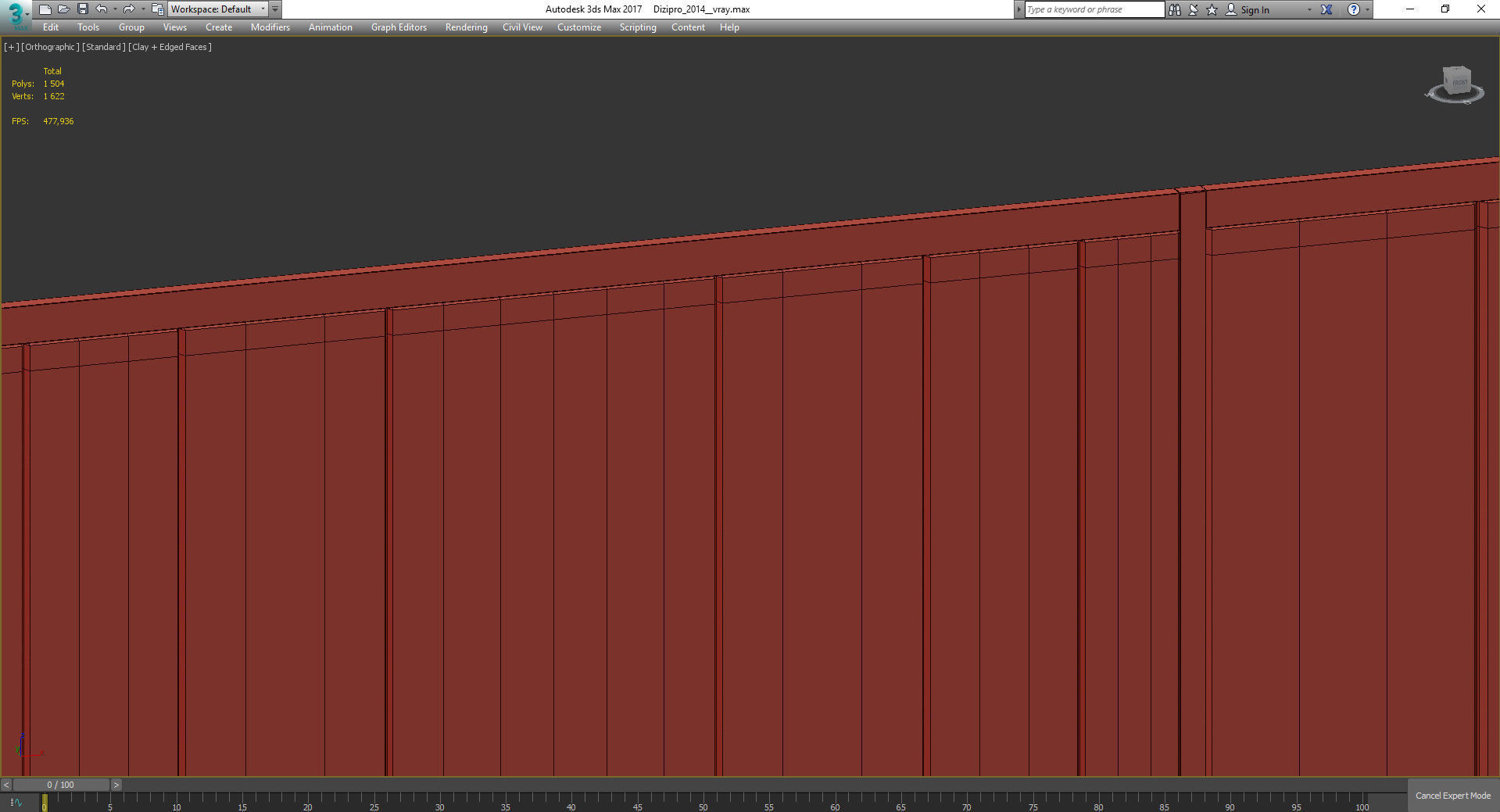Expand the Help dropdown arrow
Viewport: 1500px width, 812px height.
1367,9
